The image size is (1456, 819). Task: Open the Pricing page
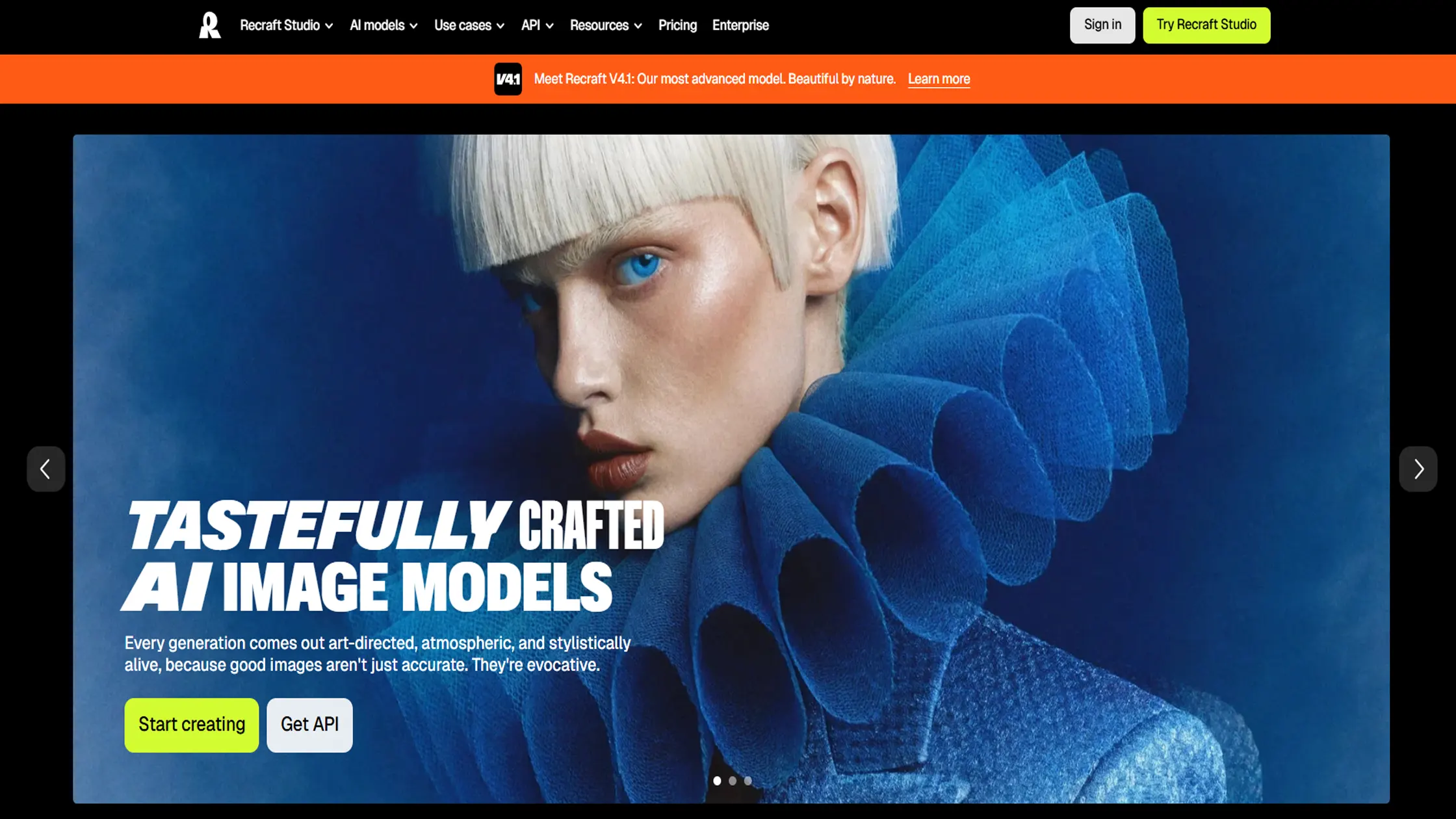(x=677, y=25)
